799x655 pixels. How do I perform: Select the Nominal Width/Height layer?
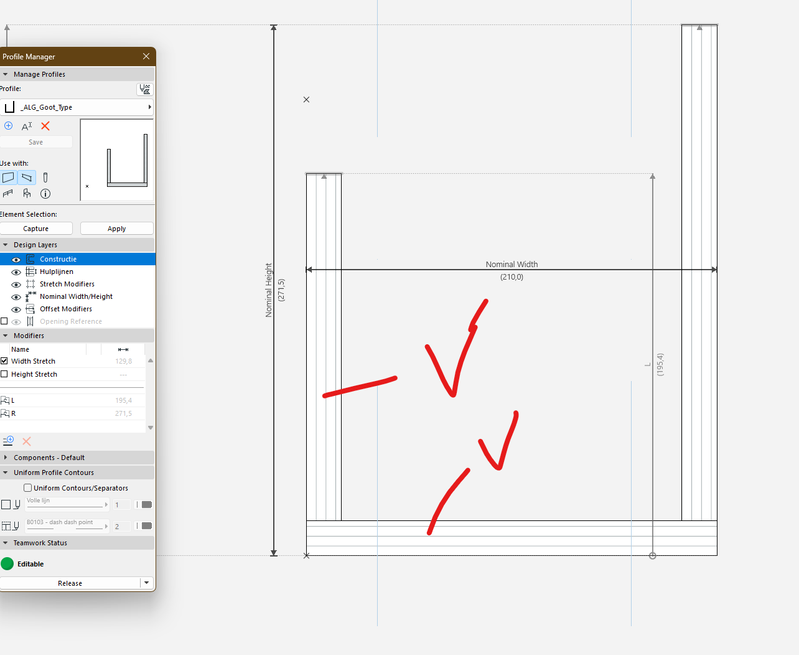pyautogui.click(x=76, y=297)
